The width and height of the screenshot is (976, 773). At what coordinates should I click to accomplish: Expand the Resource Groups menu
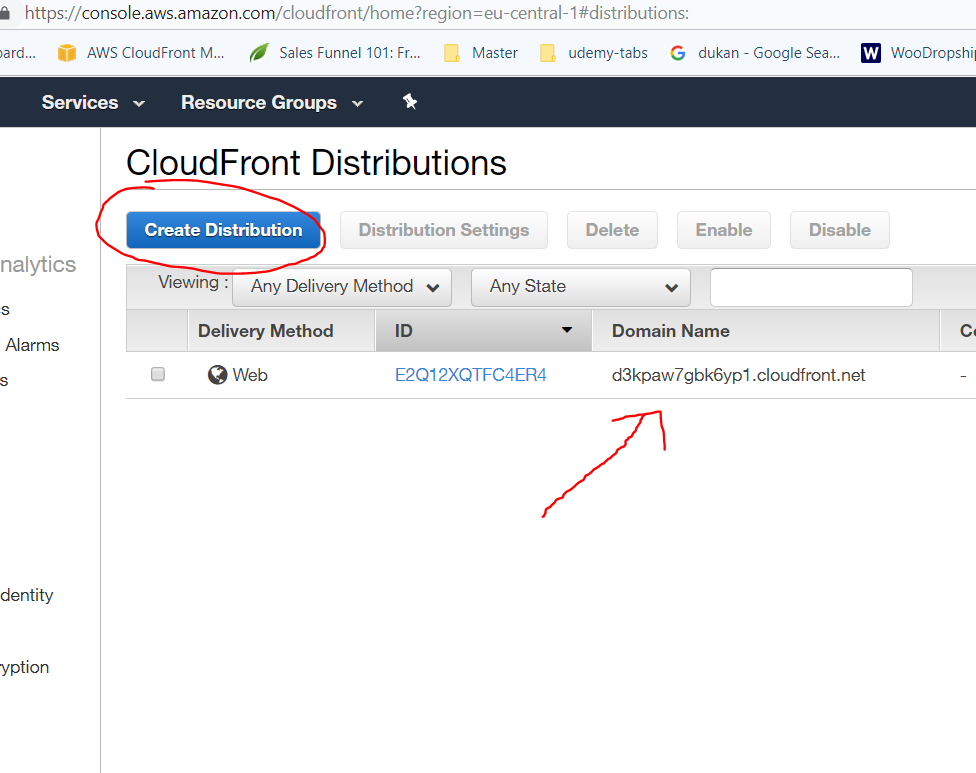[x=271, y=103]
